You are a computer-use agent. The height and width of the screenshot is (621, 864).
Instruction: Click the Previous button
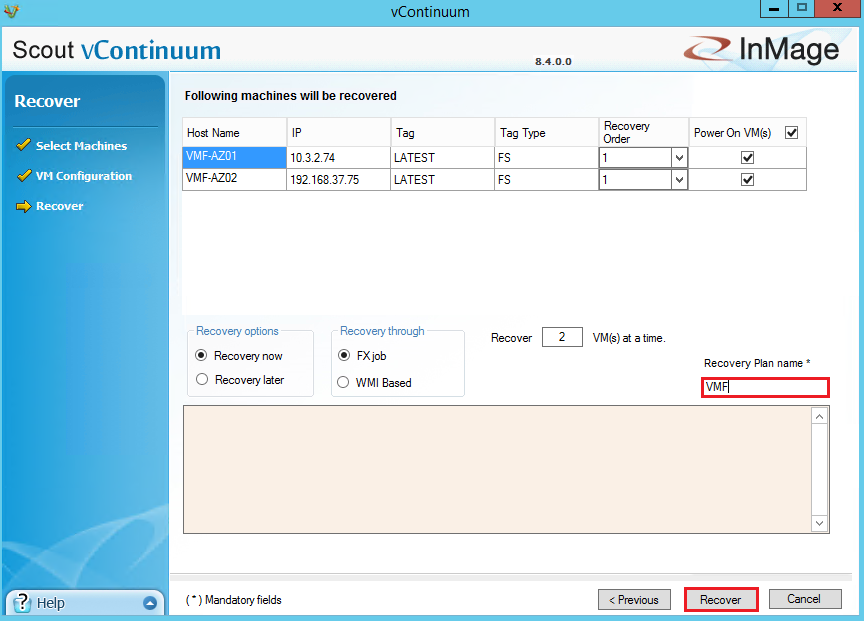(635, 600)
